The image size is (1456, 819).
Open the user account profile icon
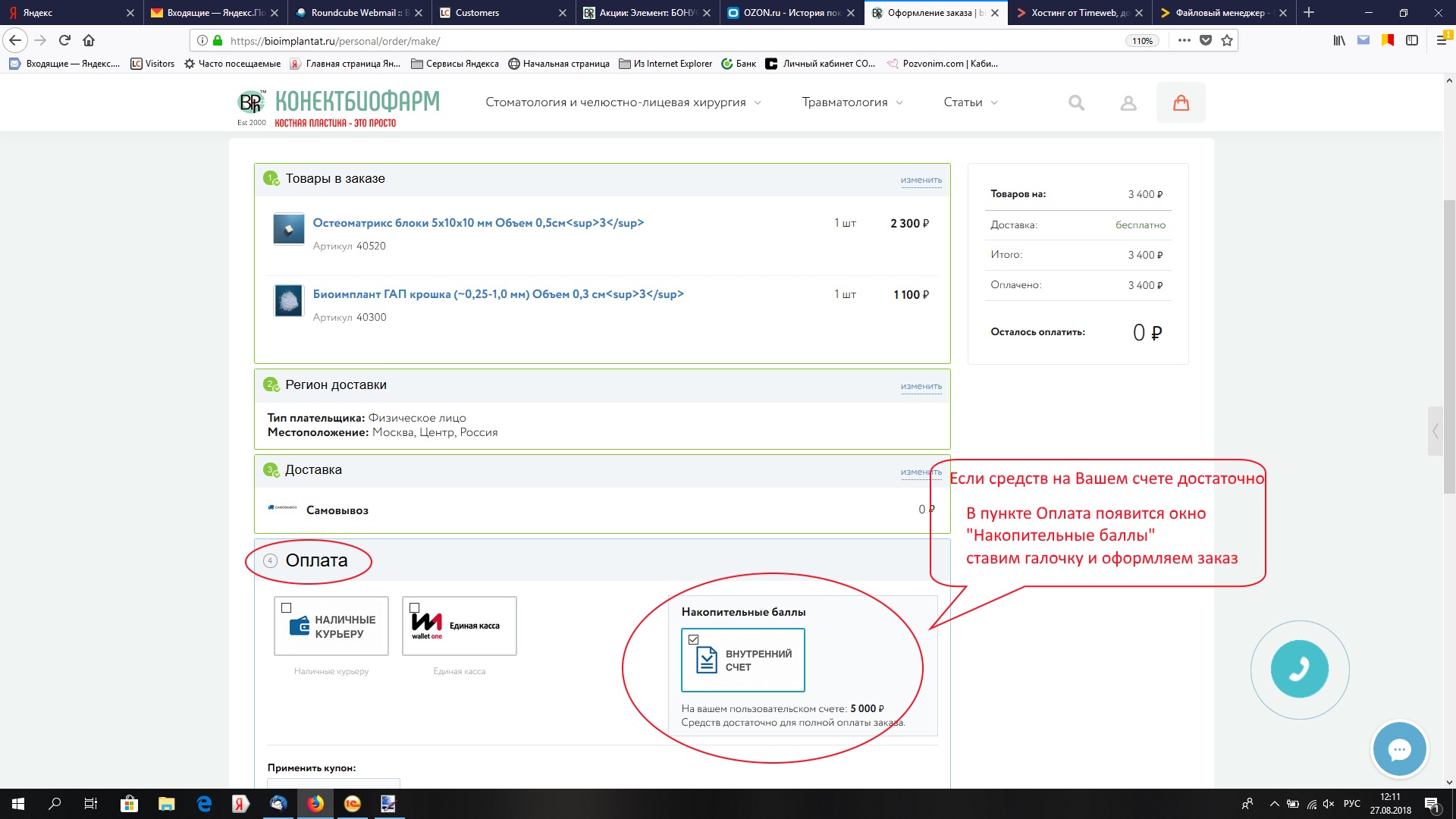pyautogui.click(x=1128, y=103)
